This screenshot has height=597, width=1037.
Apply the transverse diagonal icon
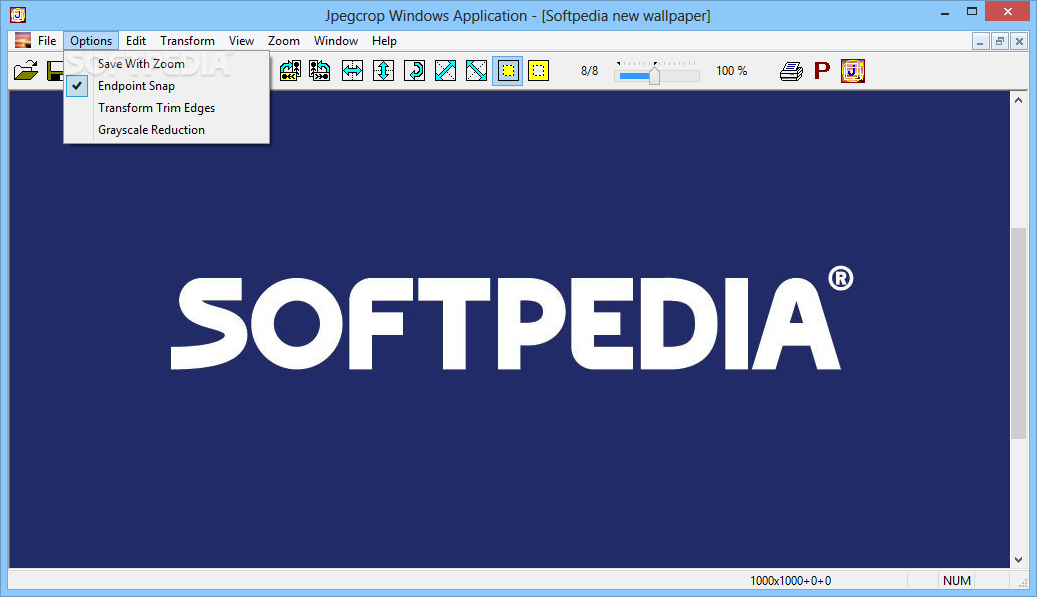(x=476, y=71)
